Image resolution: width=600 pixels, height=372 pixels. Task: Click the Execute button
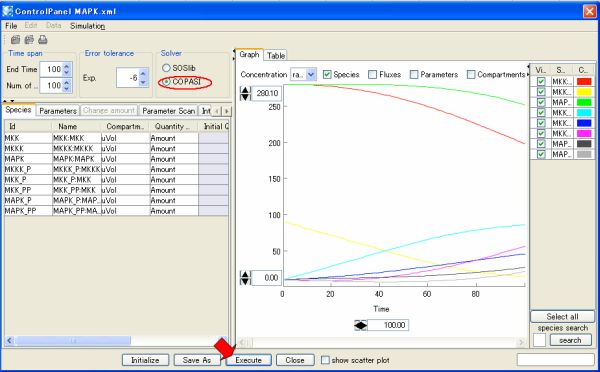248,360
